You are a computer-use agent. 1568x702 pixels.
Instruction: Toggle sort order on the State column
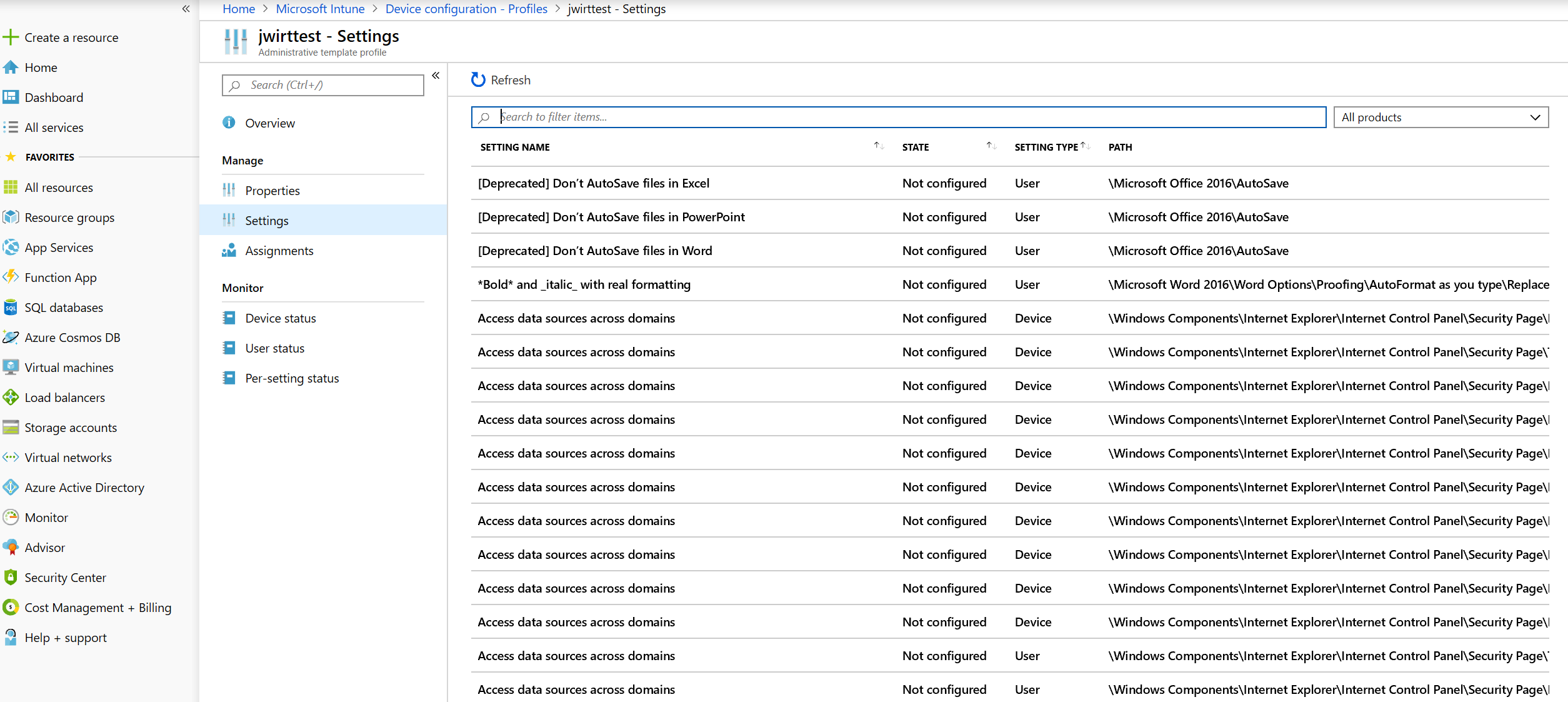[x=991, y=146]
